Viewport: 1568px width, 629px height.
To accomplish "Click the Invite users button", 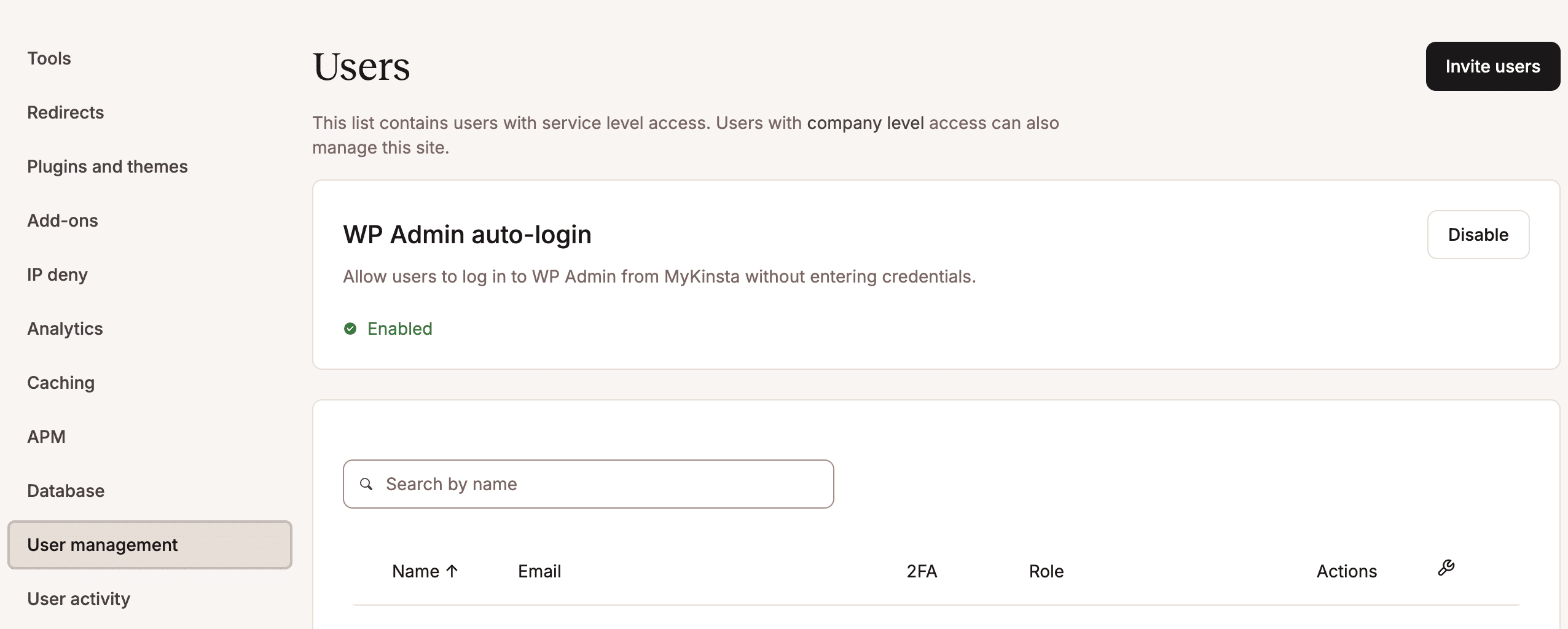I will [1492, 66].
